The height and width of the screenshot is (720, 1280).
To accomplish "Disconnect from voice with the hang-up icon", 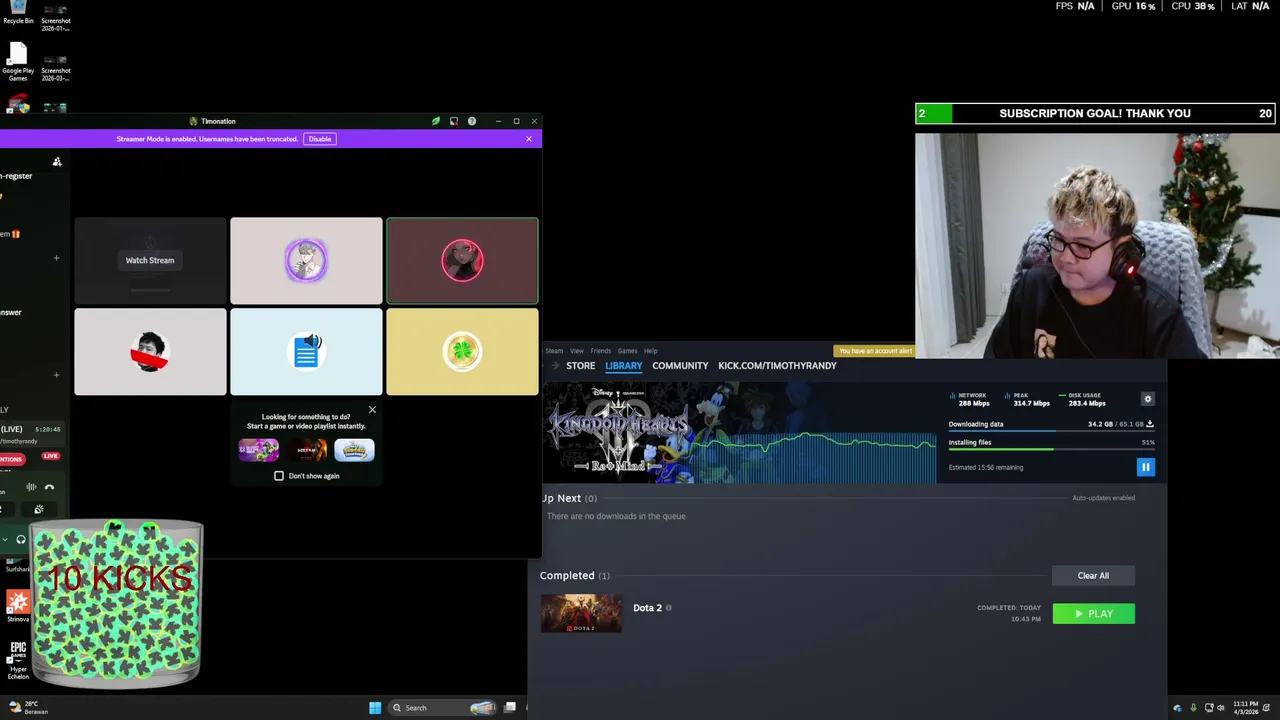I will [49, 487].
